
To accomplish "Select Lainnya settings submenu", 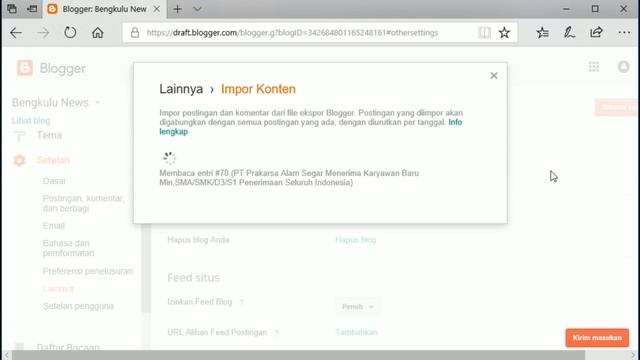I will [x=58, y=289].
